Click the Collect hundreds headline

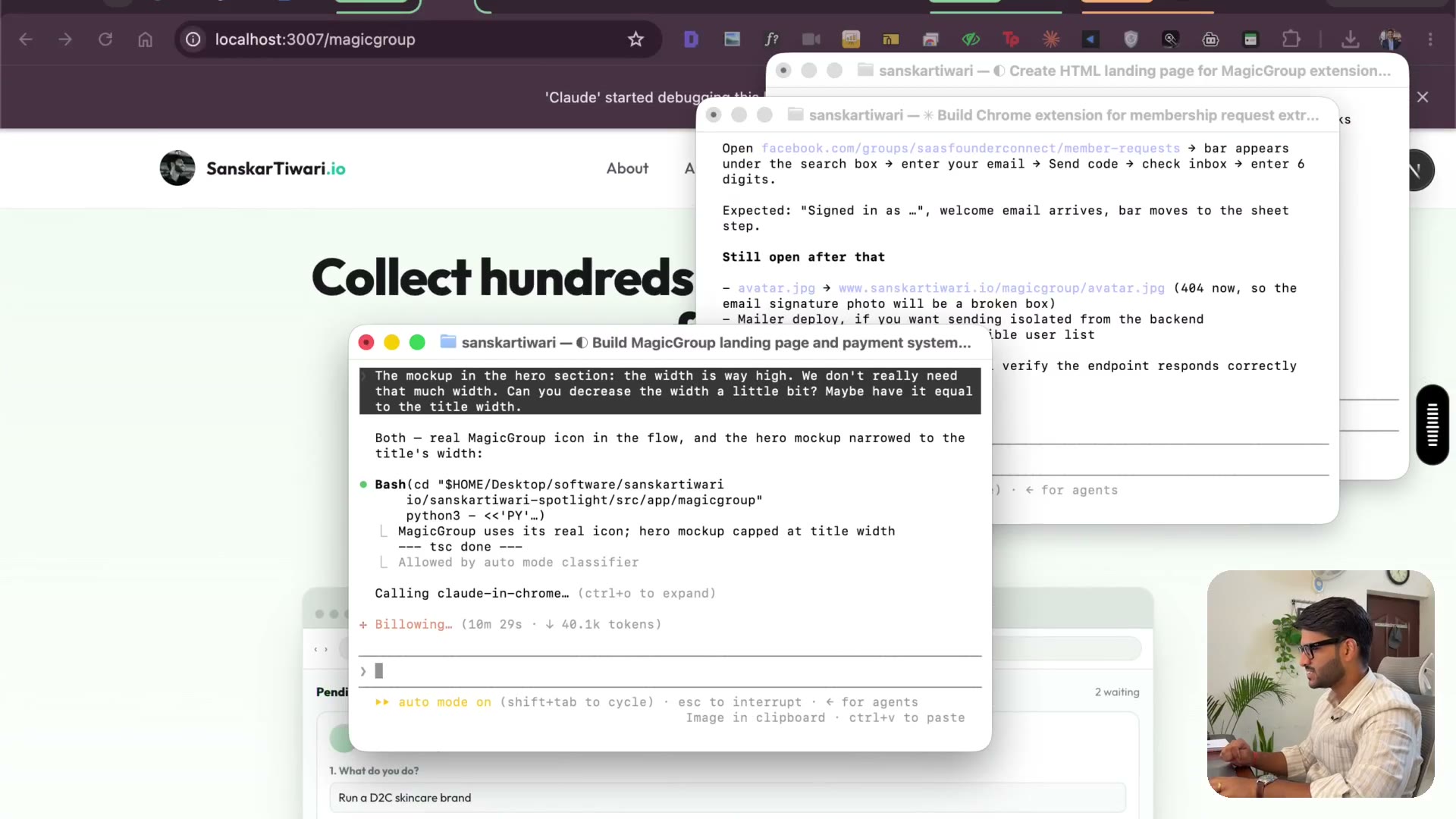point(502,278)
